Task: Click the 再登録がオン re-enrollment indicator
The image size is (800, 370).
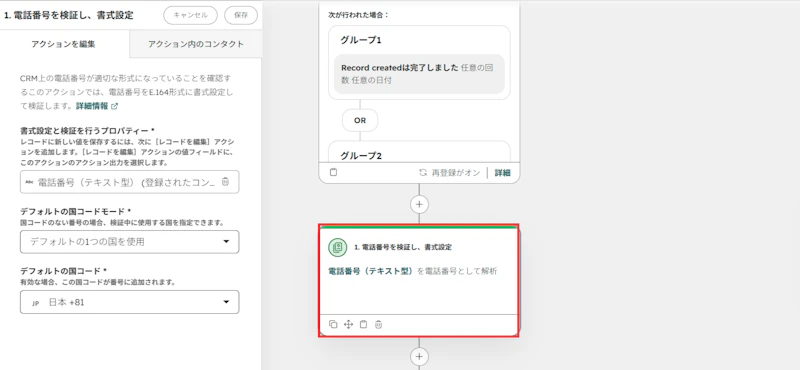Action: 449,172
